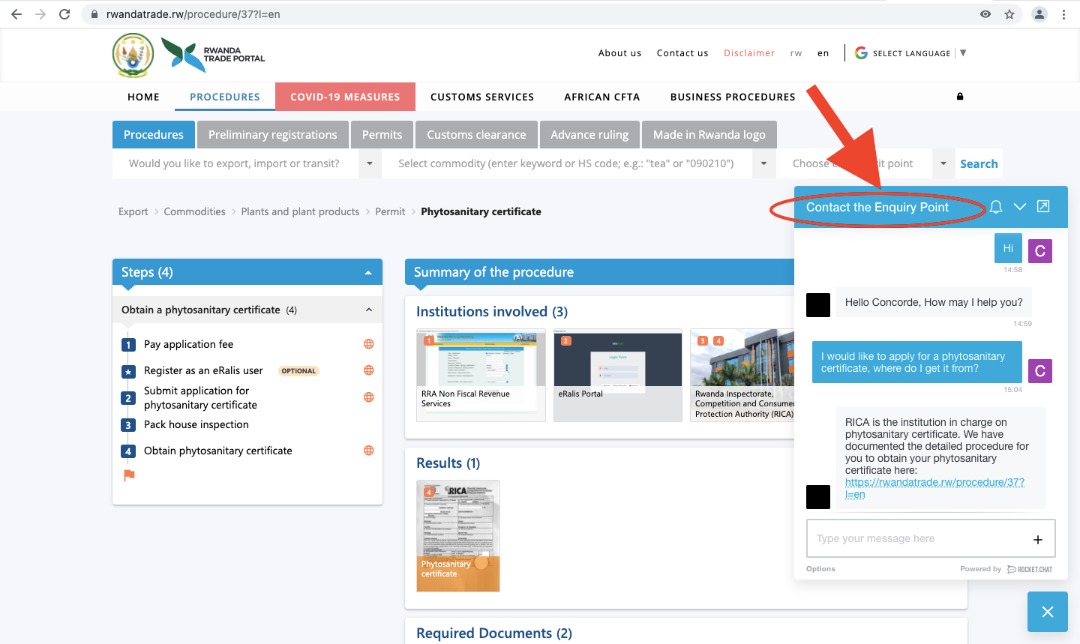Screen dimensions: 1080x644
Task: Select the Advance ruling tab
Action: point(590,135)
